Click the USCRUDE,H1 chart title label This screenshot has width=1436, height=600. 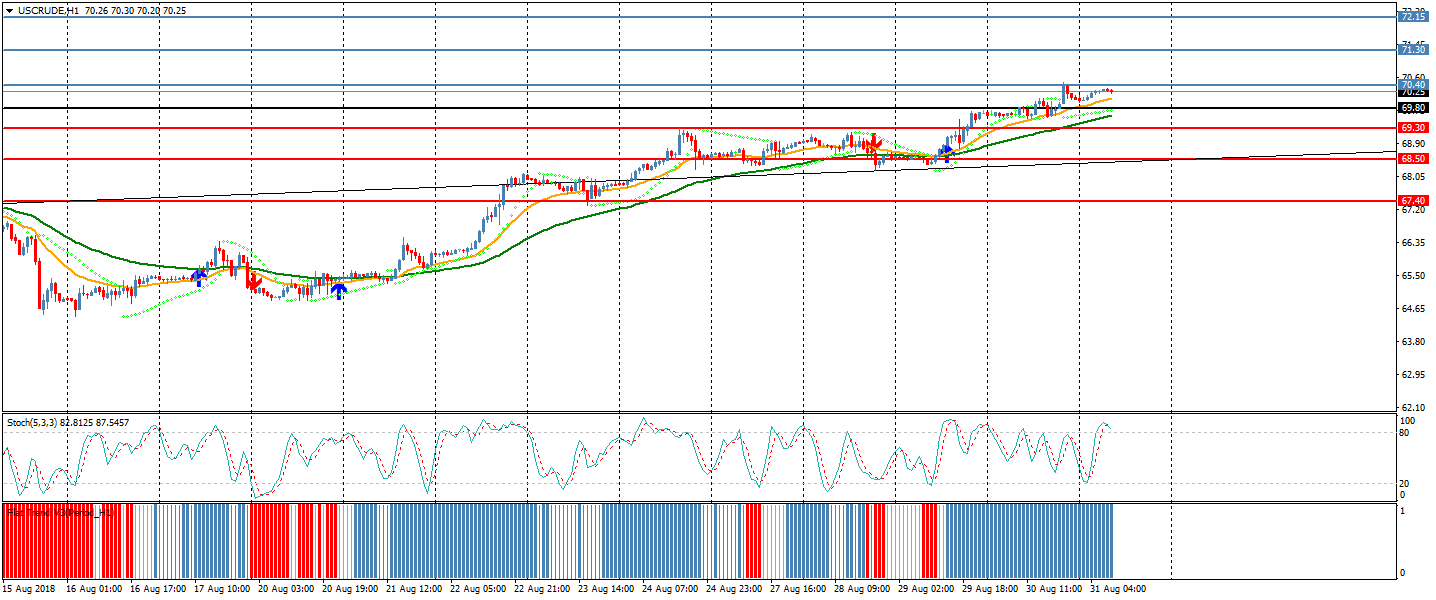point(49,10)
